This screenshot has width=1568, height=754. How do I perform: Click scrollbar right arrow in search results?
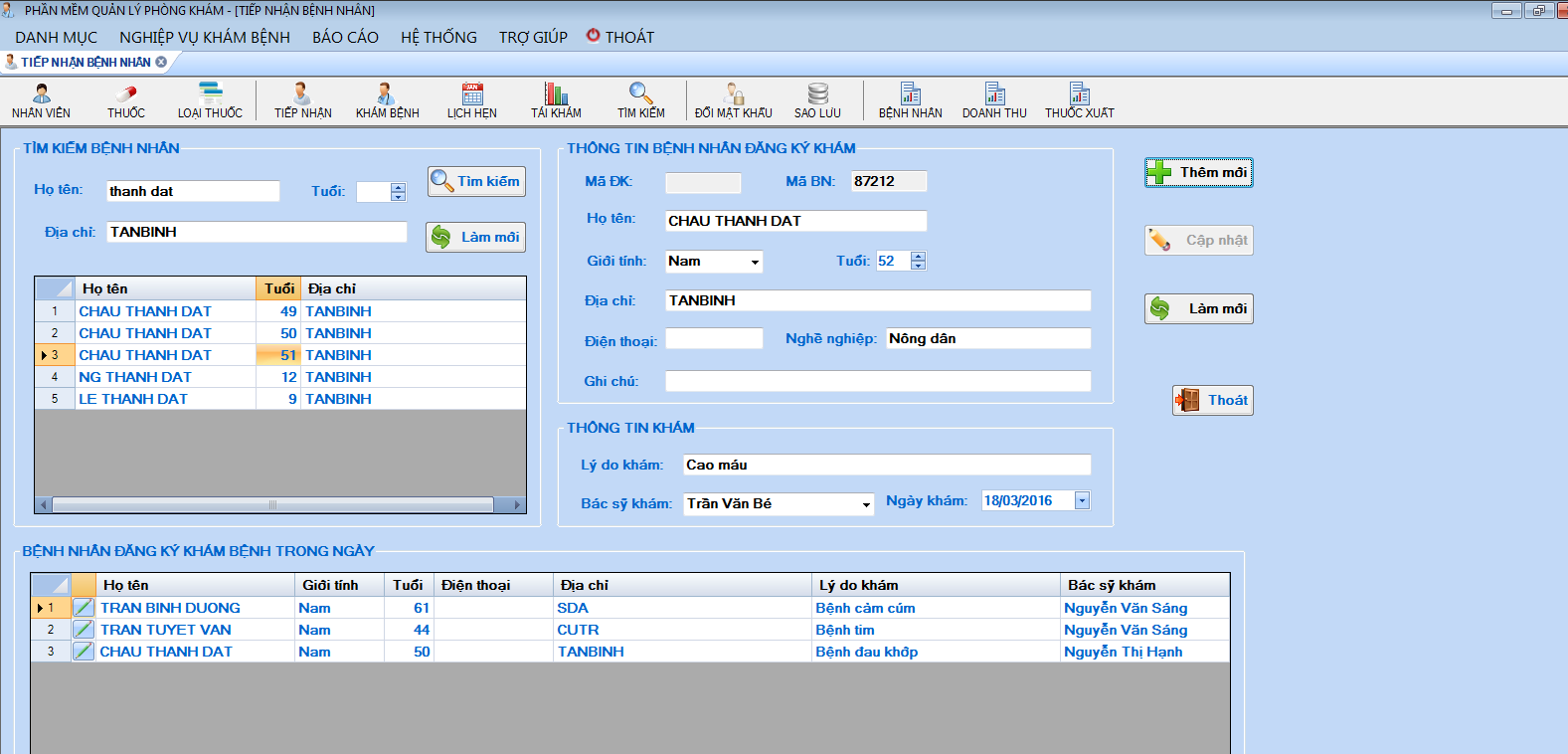pyautogui.click(x=517, y=505)
